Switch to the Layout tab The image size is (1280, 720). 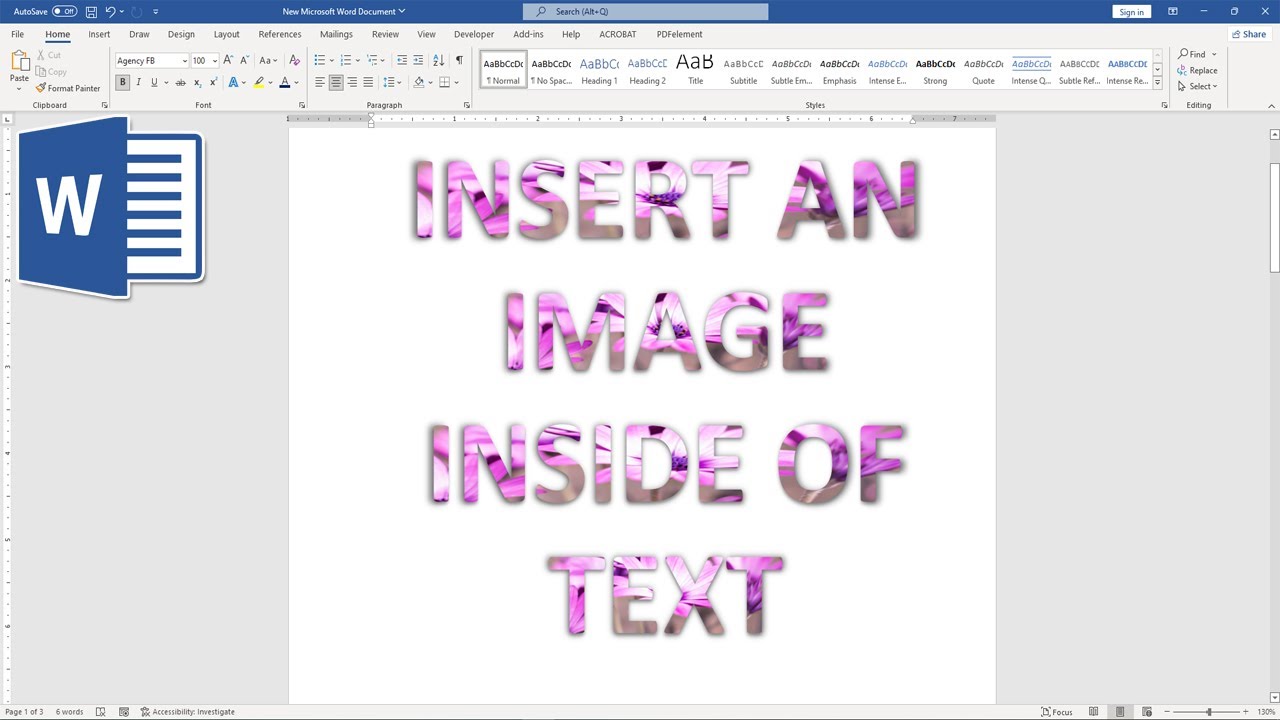click(227, 34)
